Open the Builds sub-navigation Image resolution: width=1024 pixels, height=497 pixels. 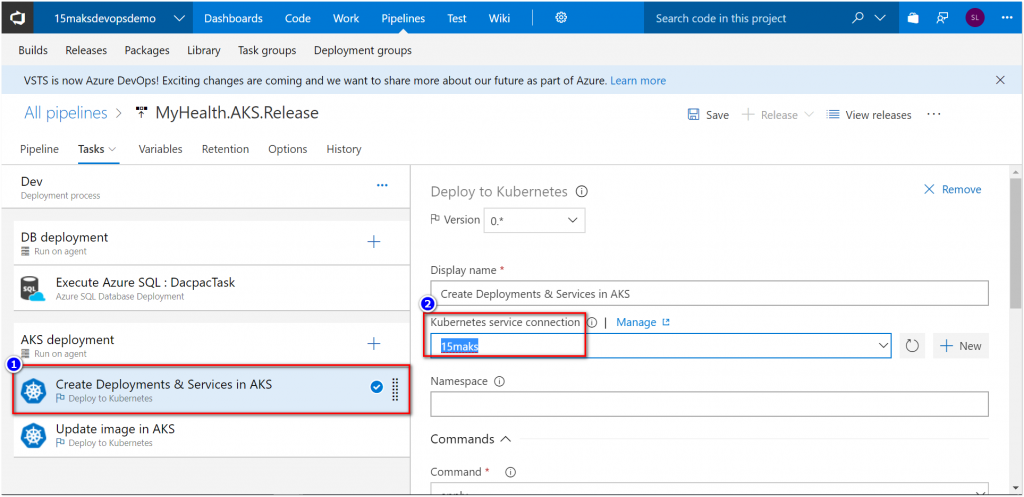pos(33,50)
